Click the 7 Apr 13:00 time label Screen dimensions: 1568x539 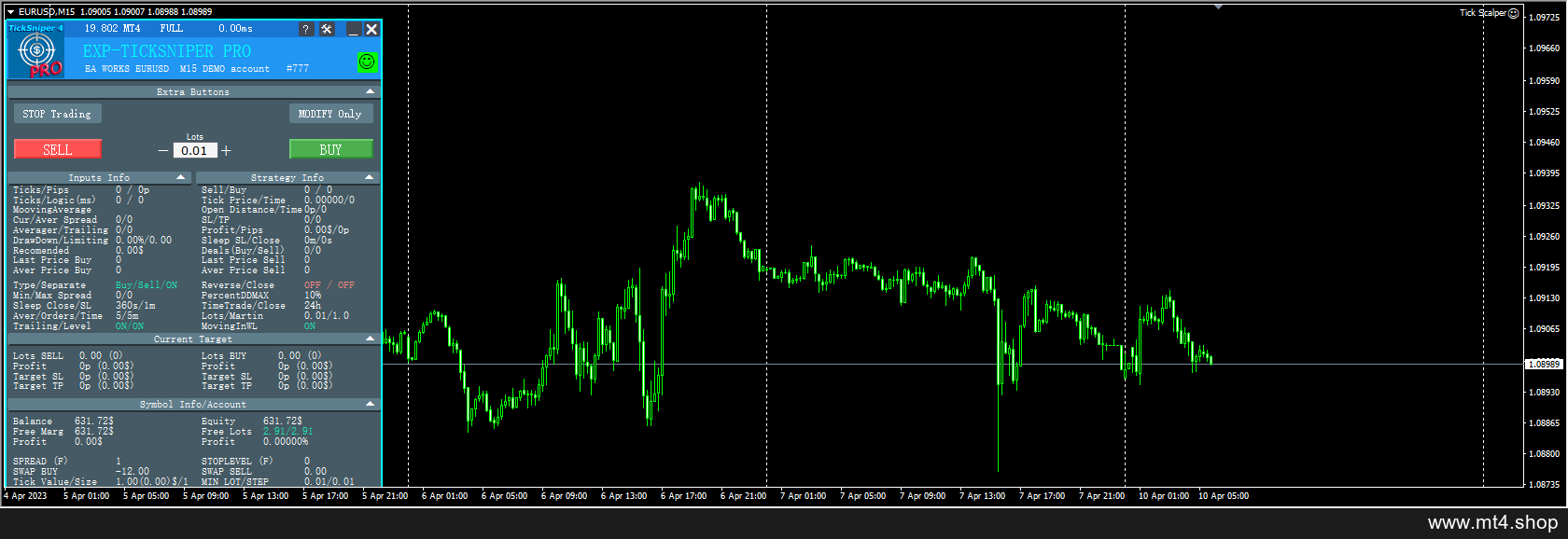pyautogui.click(x=983, y=496)
